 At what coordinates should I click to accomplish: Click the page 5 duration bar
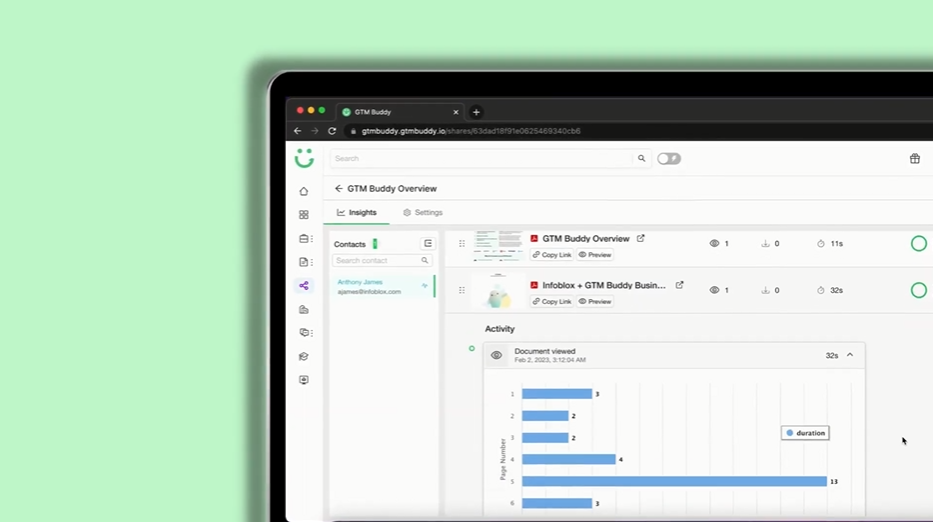pyautogui.click(x=674, y=482)
